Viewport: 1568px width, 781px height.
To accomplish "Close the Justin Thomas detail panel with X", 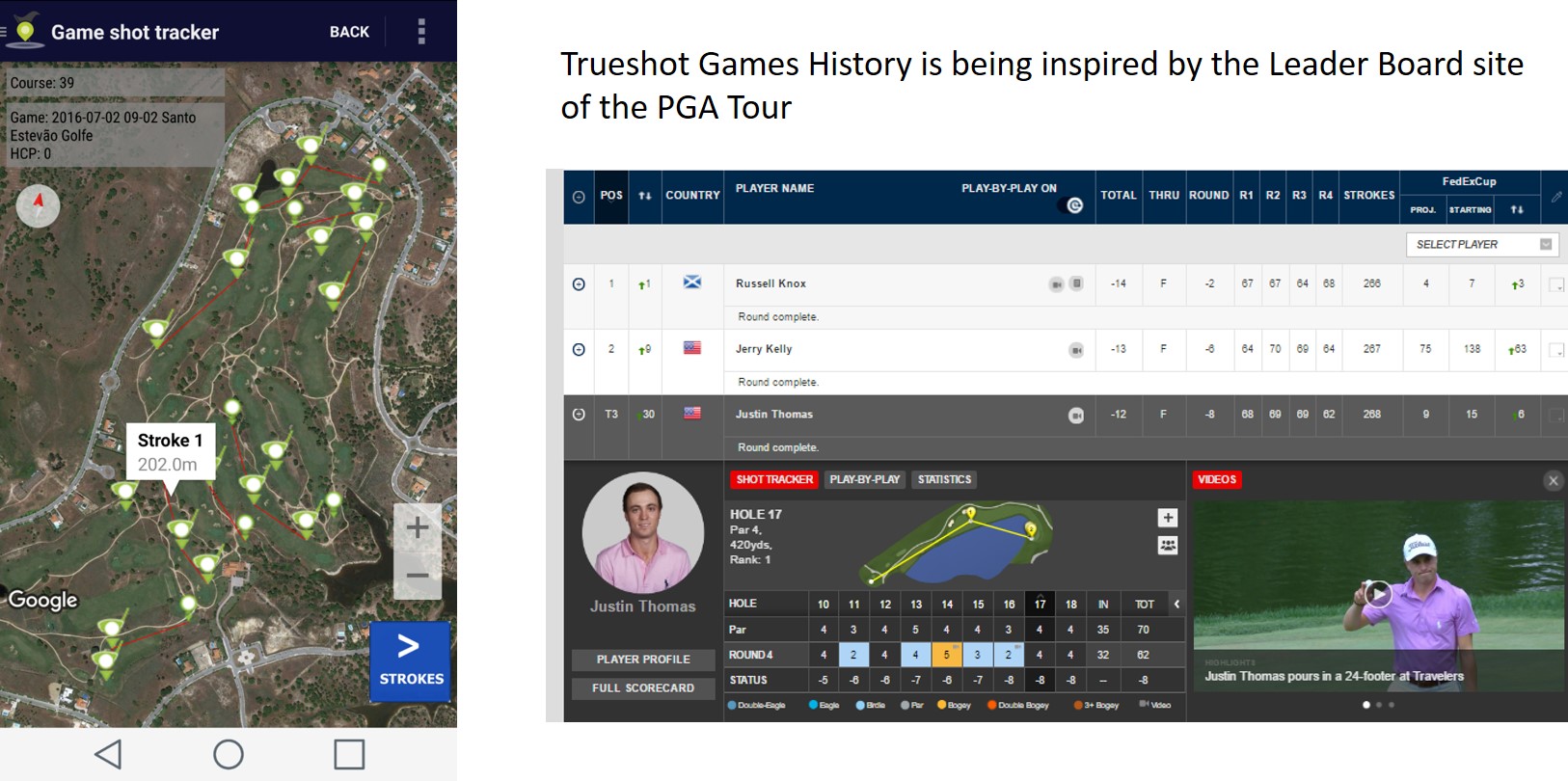I will tap(1553, 480).
